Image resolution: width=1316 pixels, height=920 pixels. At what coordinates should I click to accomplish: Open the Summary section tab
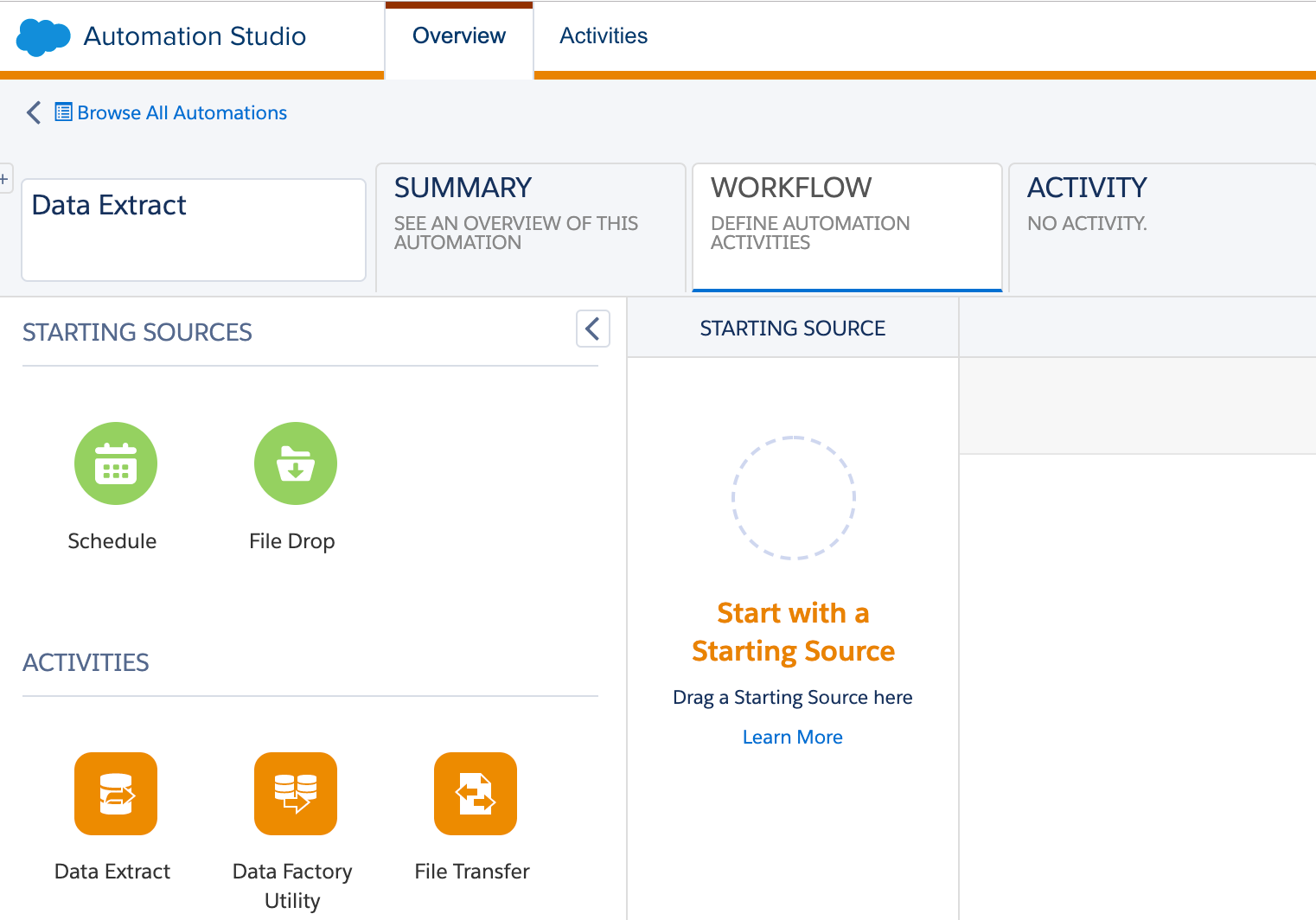coord(531,227)
